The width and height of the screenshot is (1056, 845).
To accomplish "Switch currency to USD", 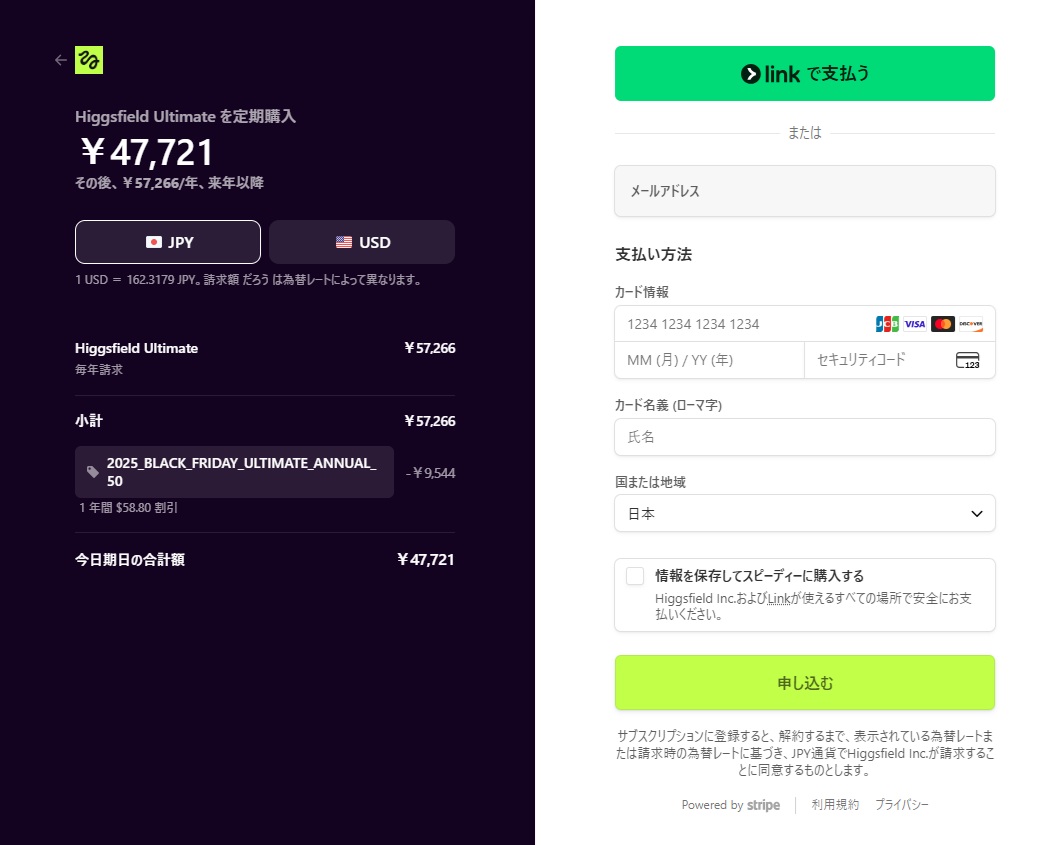I will click(x=362, y=242).
